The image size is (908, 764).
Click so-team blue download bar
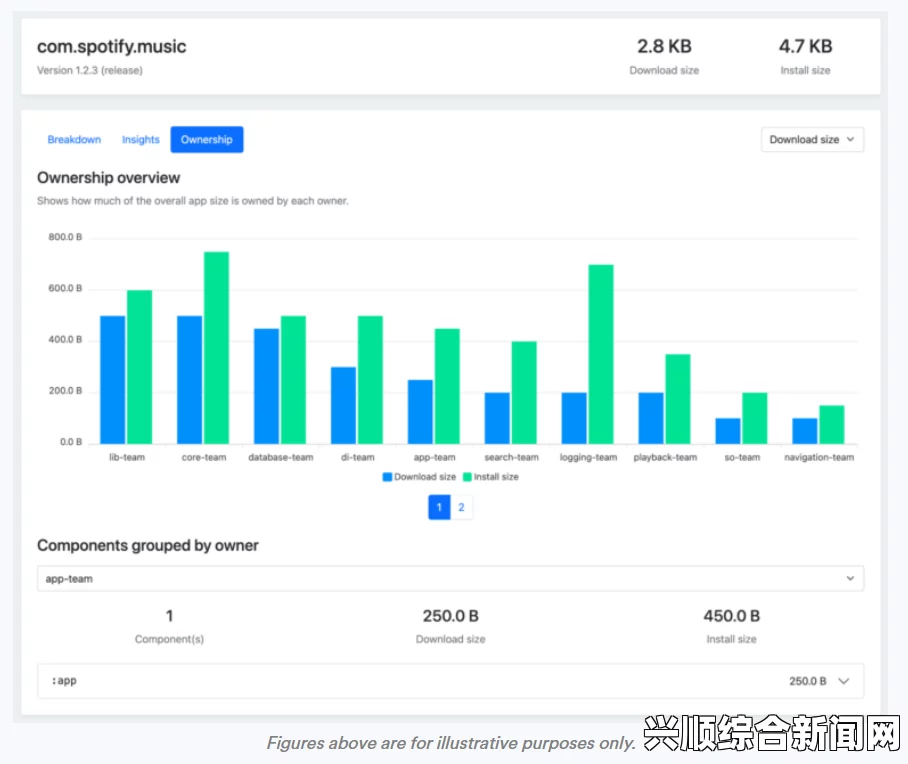[x=728, y=431]
